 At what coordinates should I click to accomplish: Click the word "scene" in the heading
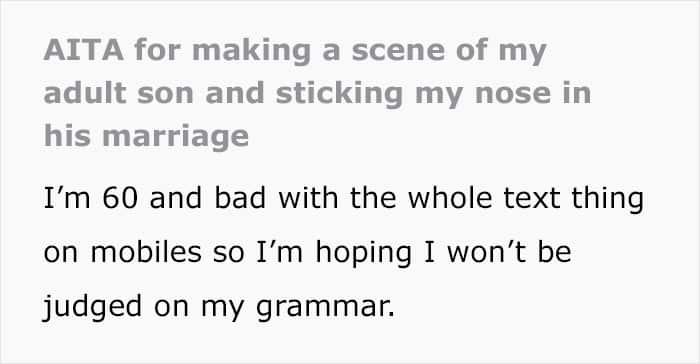click(x=398, y=50)
